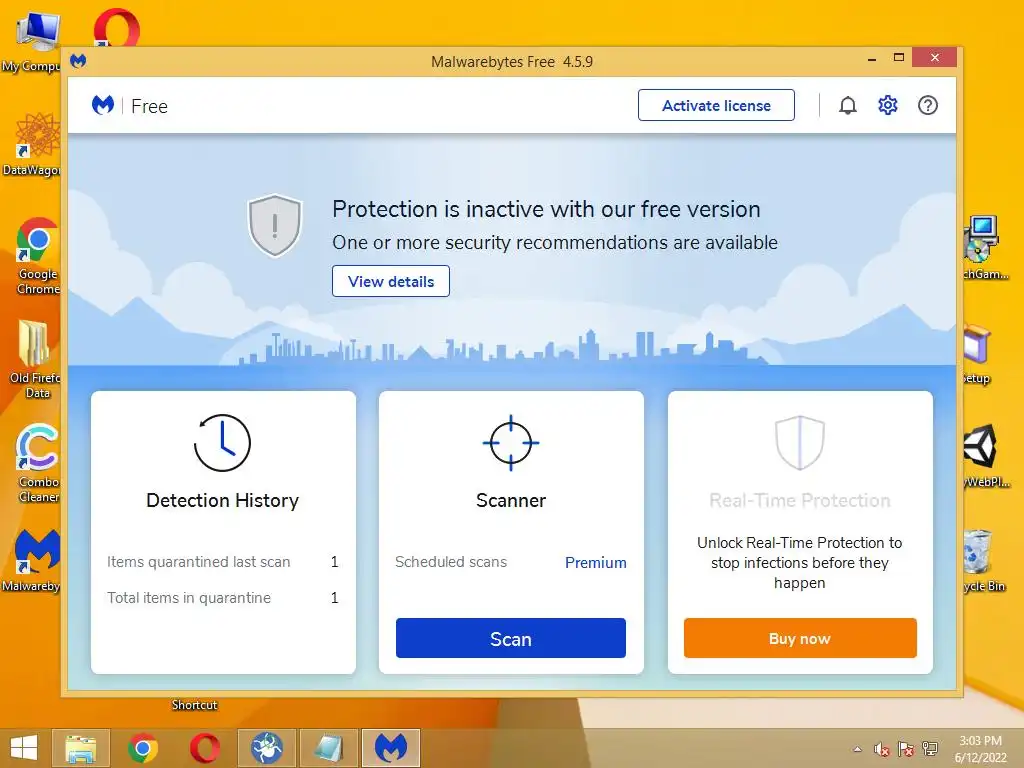Select the Old Firefox Data folder

(34, 359)
